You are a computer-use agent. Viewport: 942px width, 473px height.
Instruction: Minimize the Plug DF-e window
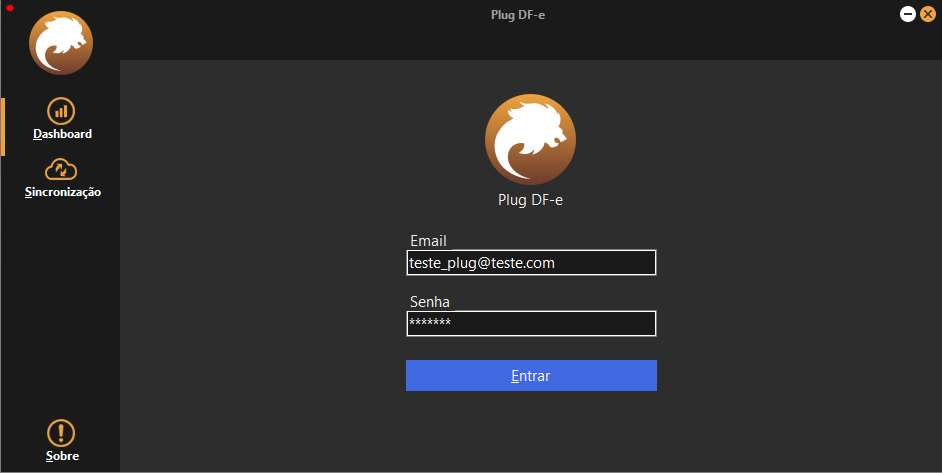[x=908, y=14]
